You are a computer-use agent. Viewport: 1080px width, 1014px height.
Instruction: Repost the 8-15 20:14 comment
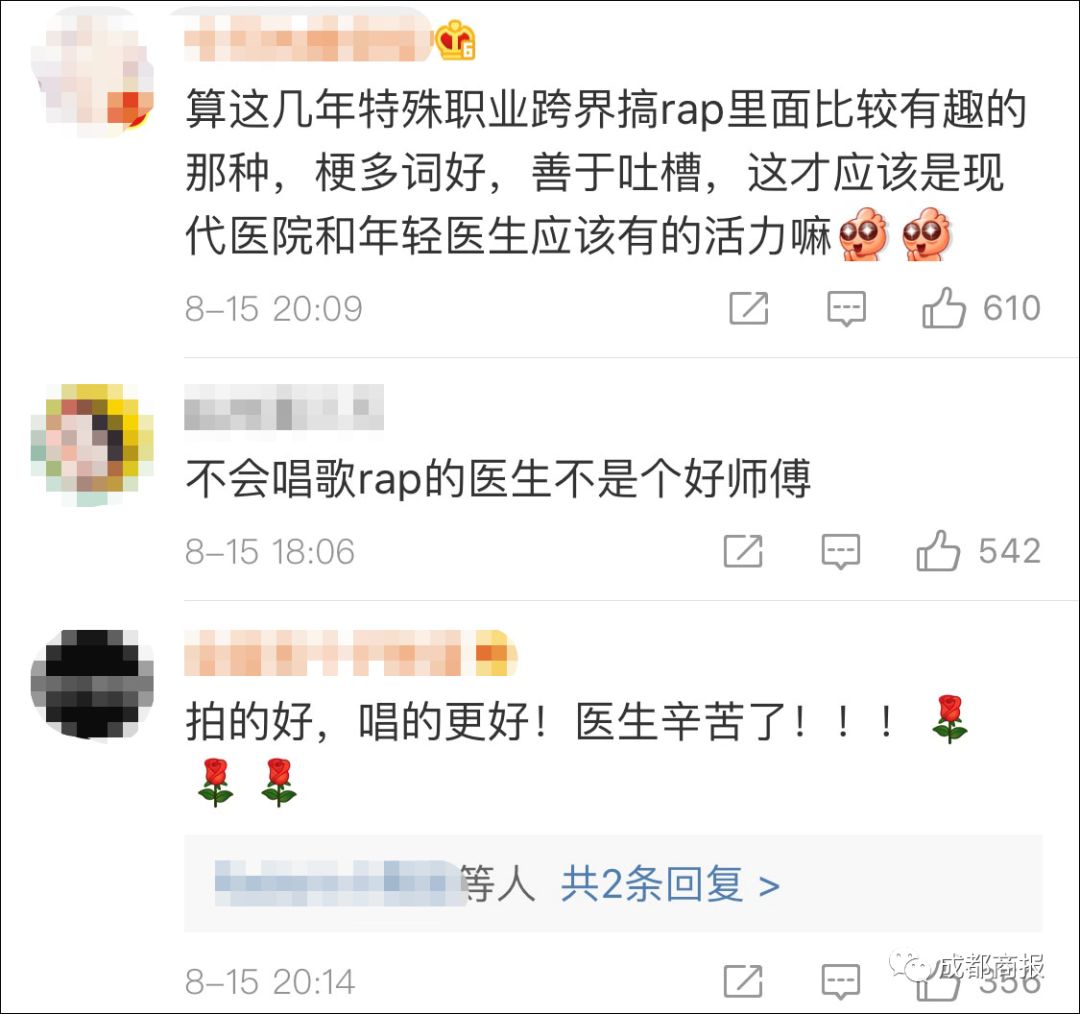click(743, 981)
